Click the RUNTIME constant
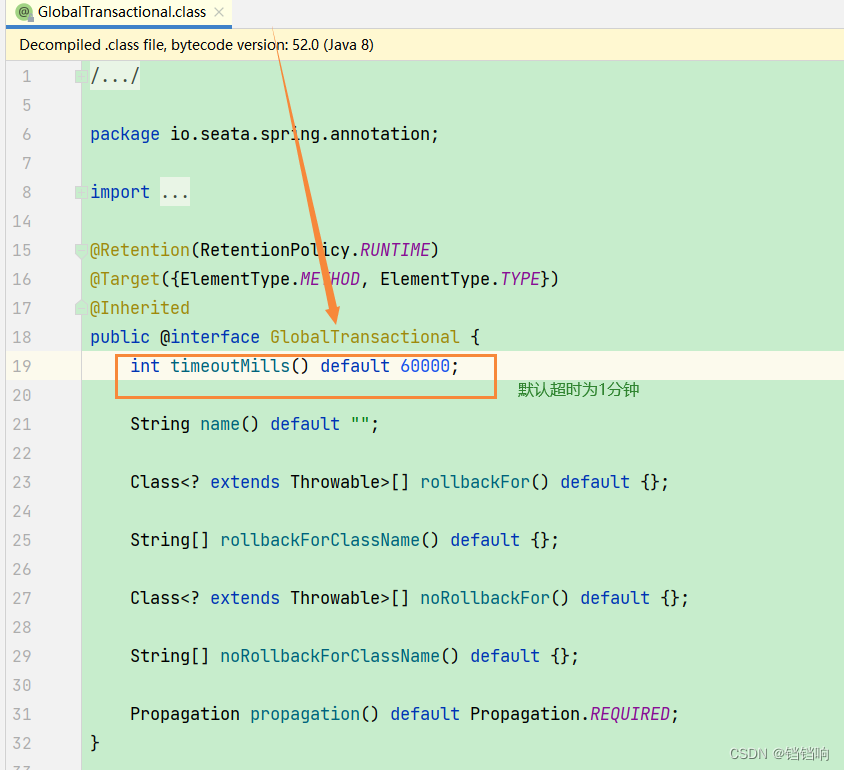The width and height of the screenshot is (844, 770). [x=395, y=250]
